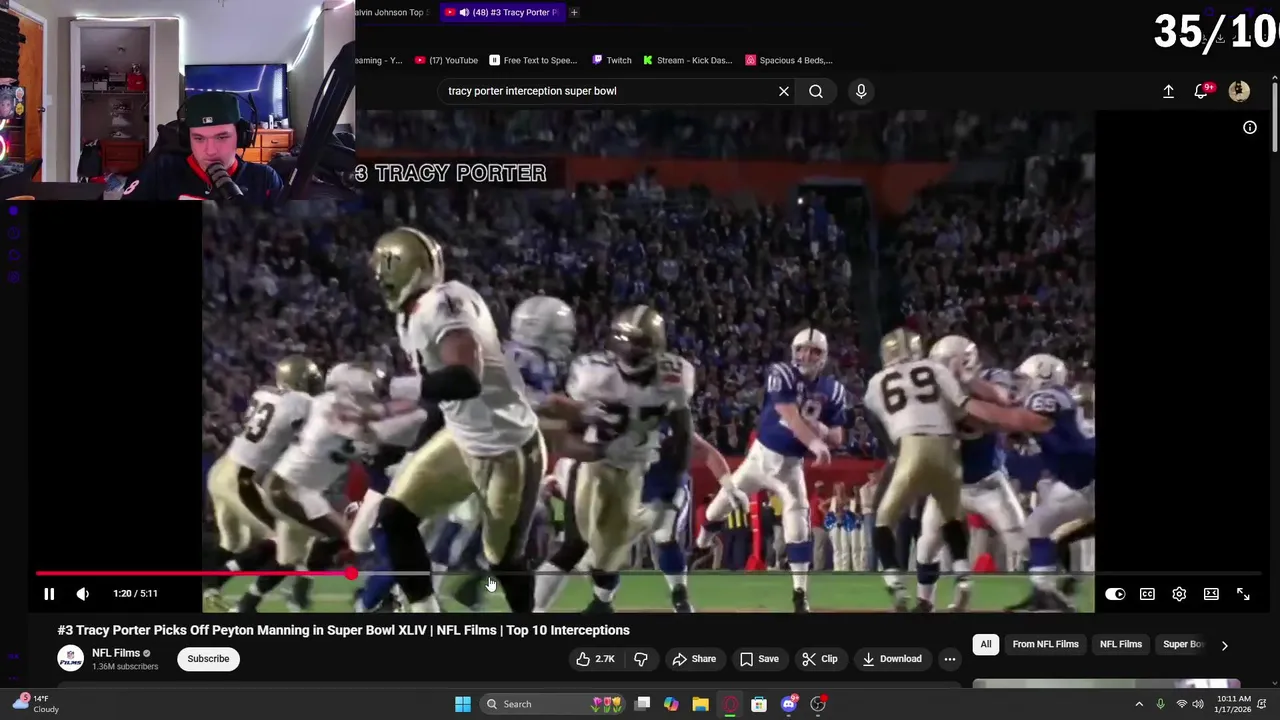Save video to a playlist
The width and height of the screenshot is (1280, 720).
(x=759, y=659)
